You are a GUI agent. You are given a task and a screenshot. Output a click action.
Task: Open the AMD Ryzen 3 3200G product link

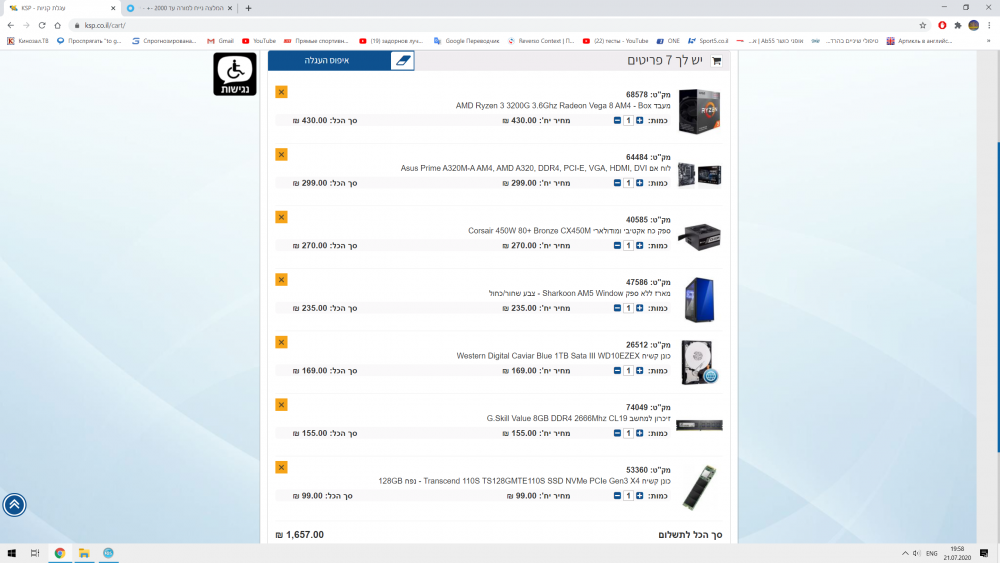click(x=563, y=106)
